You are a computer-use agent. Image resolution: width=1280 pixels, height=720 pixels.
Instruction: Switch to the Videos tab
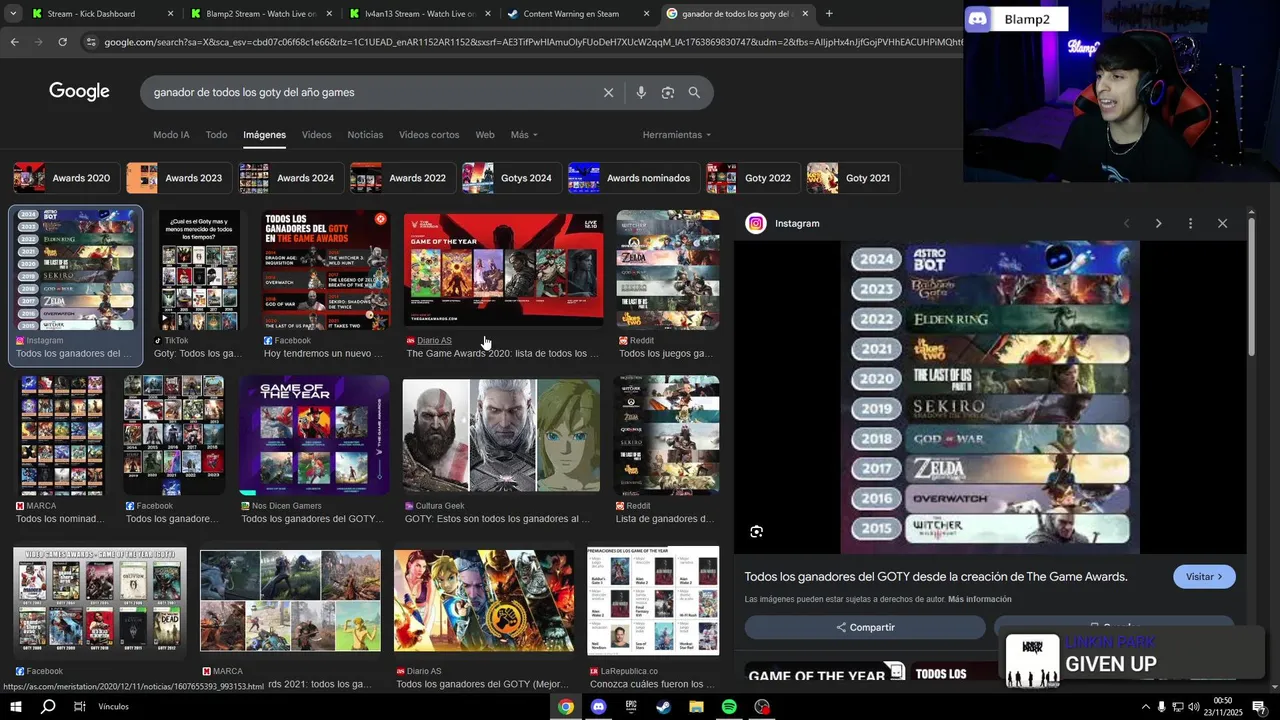click(316, 135)
